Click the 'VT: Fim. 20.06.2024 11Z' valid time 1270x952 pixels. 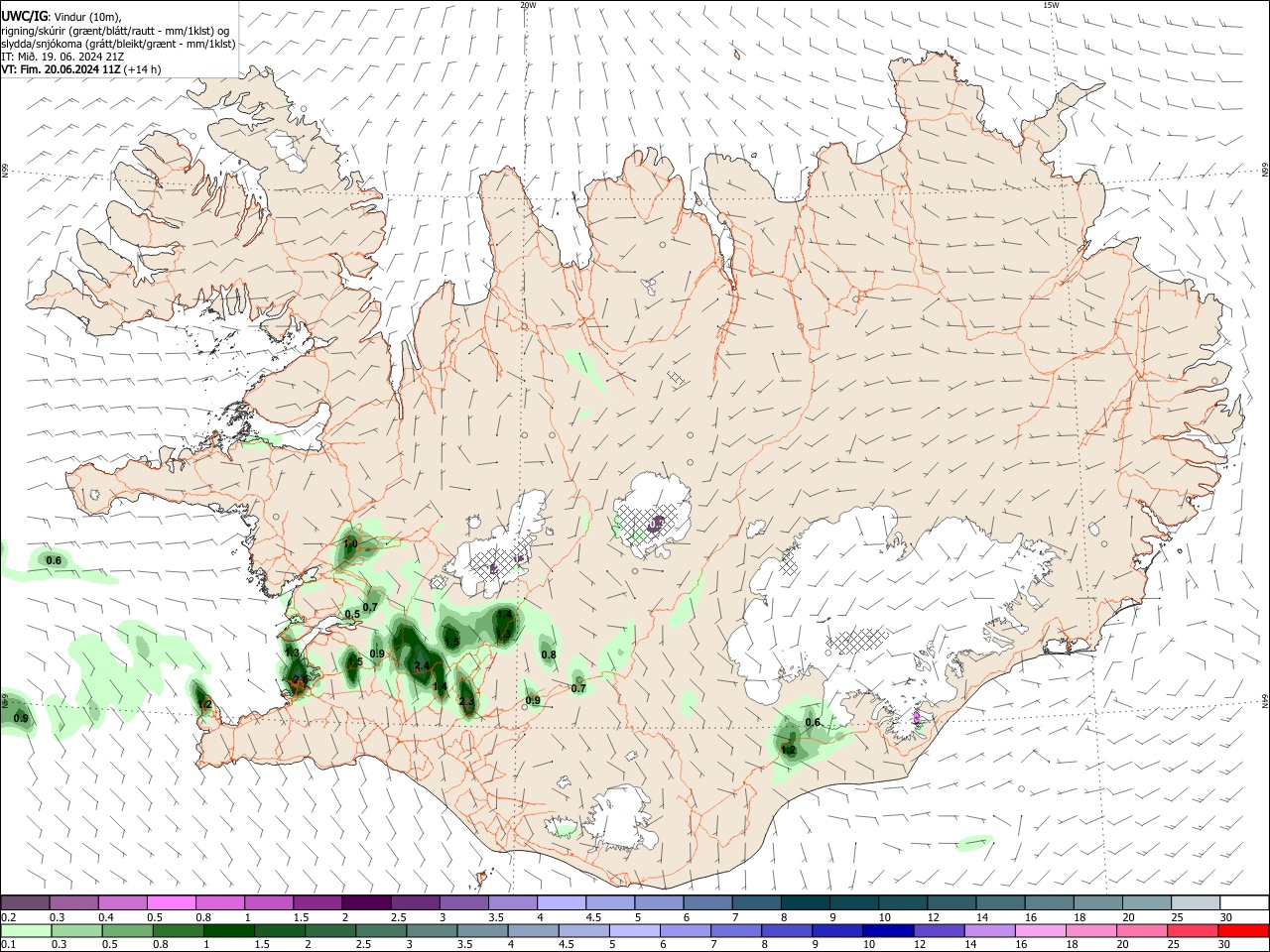point(62,69)
